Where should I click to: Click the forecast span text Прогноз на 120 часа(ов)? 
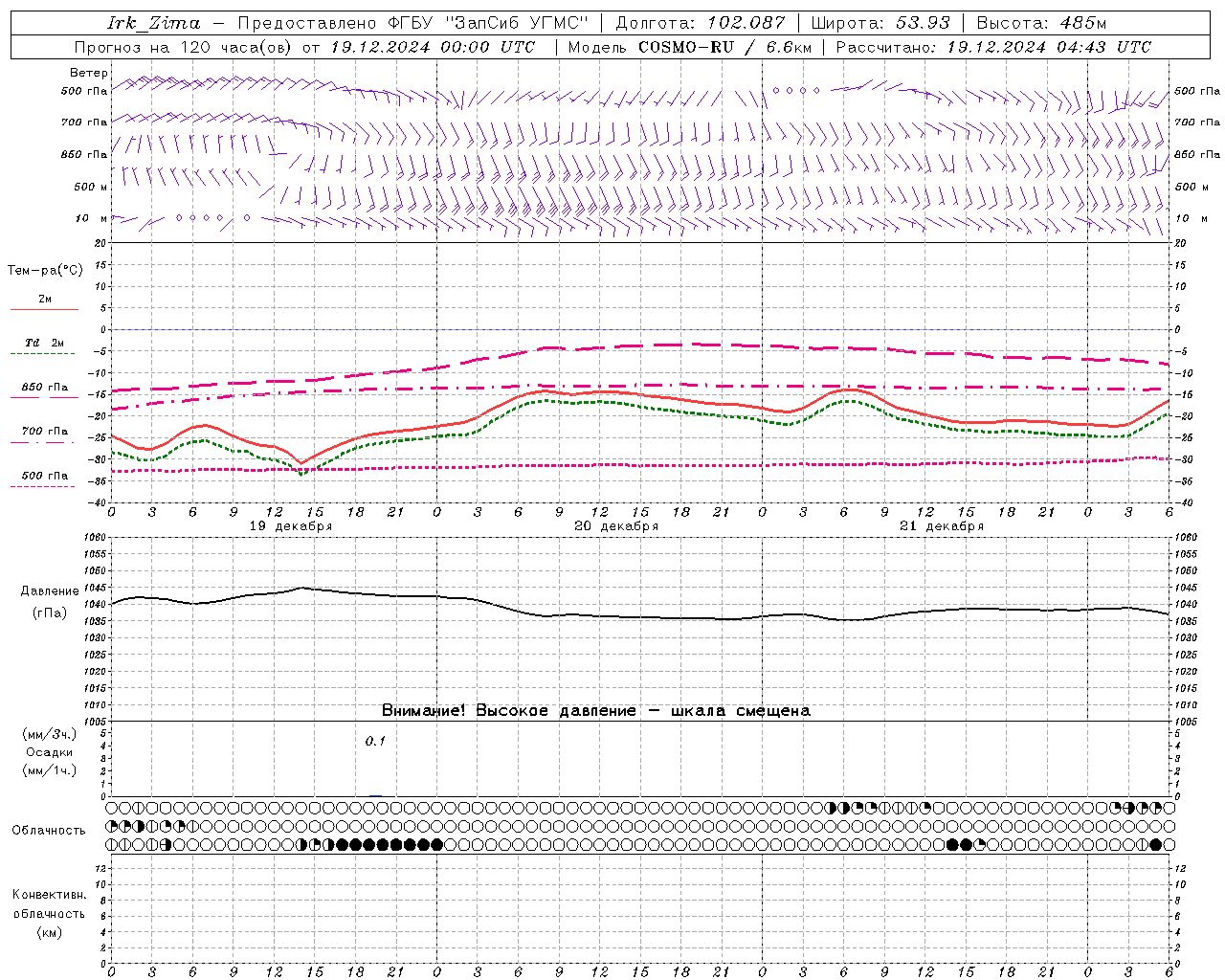[x=185, y=47]
